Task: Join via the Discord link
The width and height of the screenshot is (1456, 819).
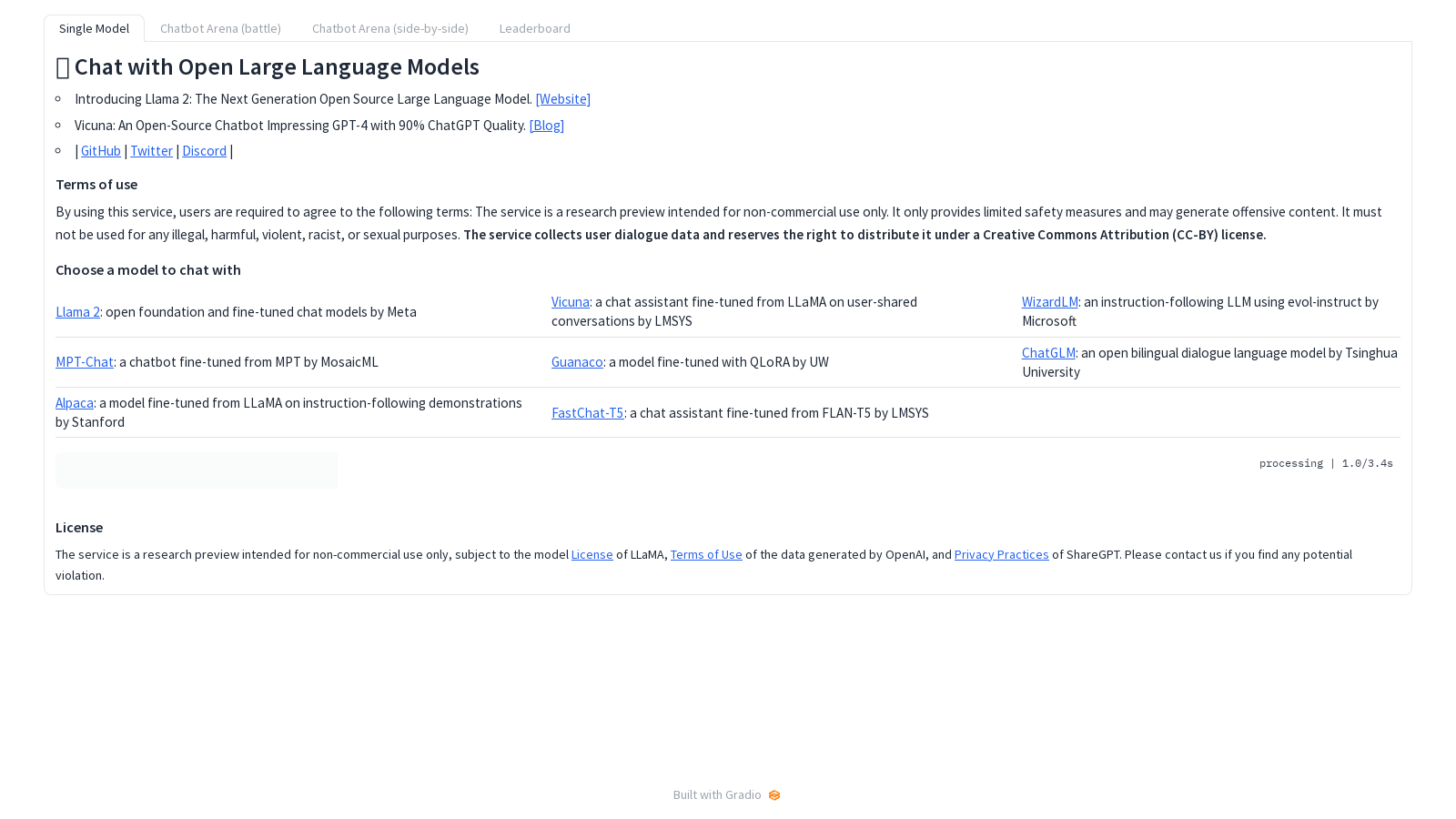Action: 205,151
